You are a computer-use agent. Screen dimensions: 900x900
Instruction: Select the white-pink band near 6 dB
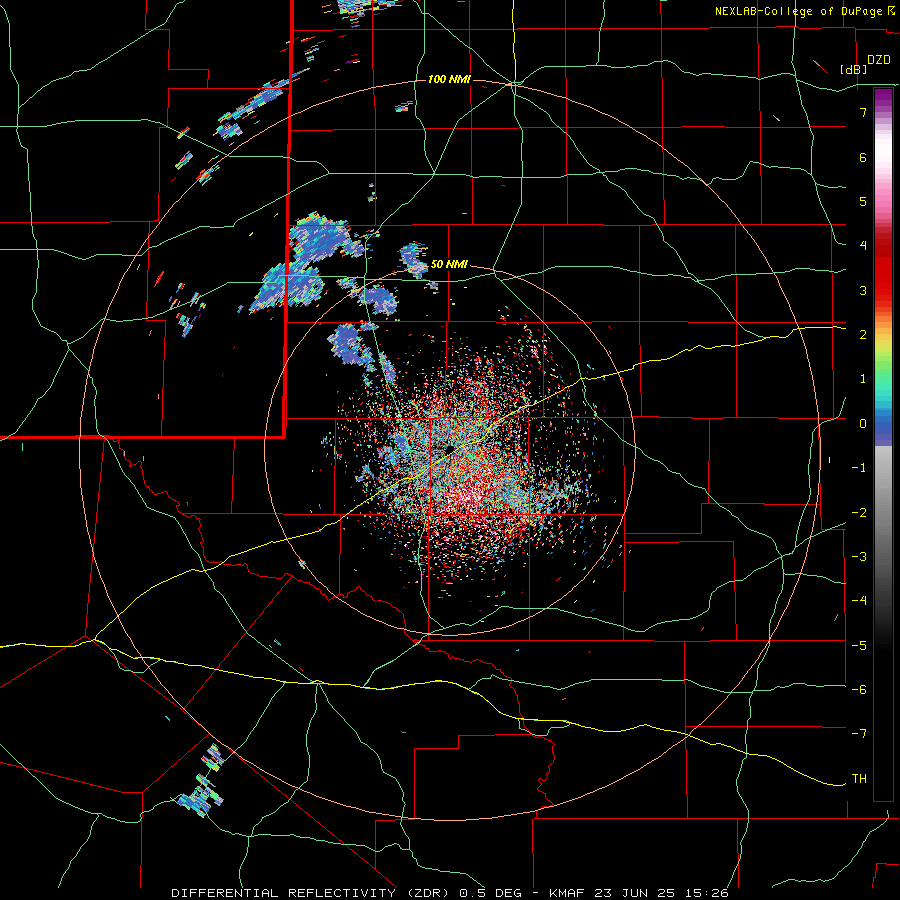point(883,158)
